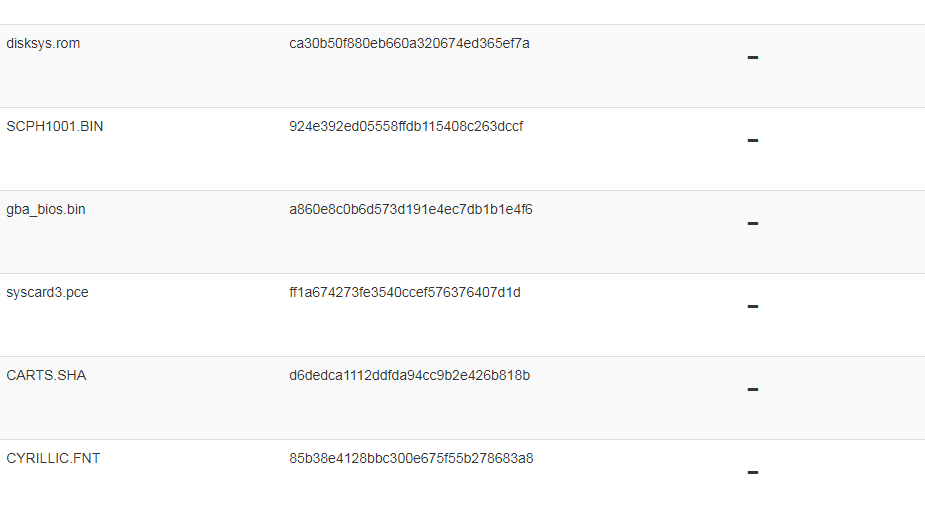Click the minus icon beside SCPH1001.BIN

[753, 140]
